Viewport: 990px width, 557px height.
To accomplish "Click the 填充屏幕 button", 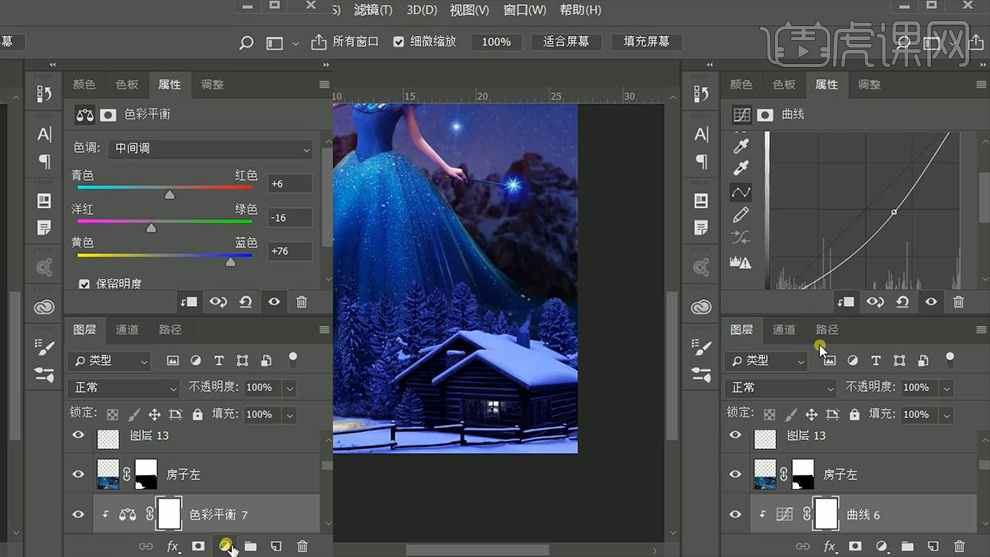I will pos(647,42).
